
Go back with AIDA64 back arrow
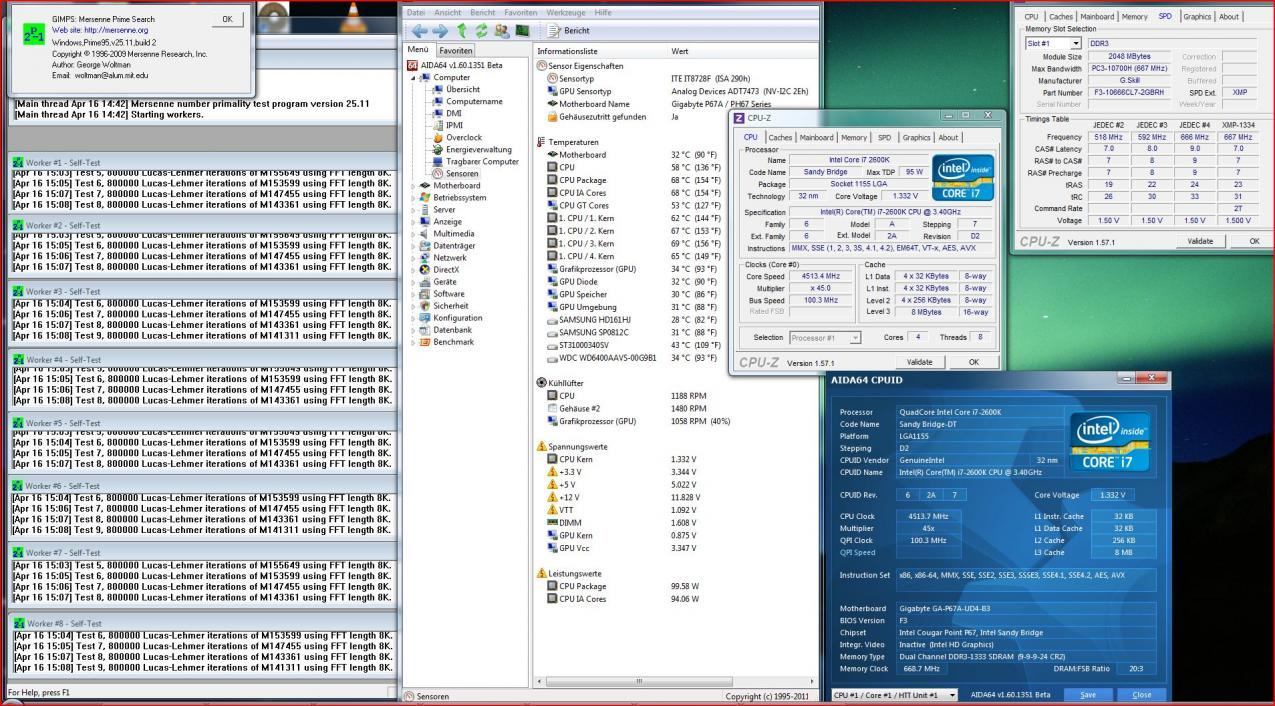coord(418,30)
